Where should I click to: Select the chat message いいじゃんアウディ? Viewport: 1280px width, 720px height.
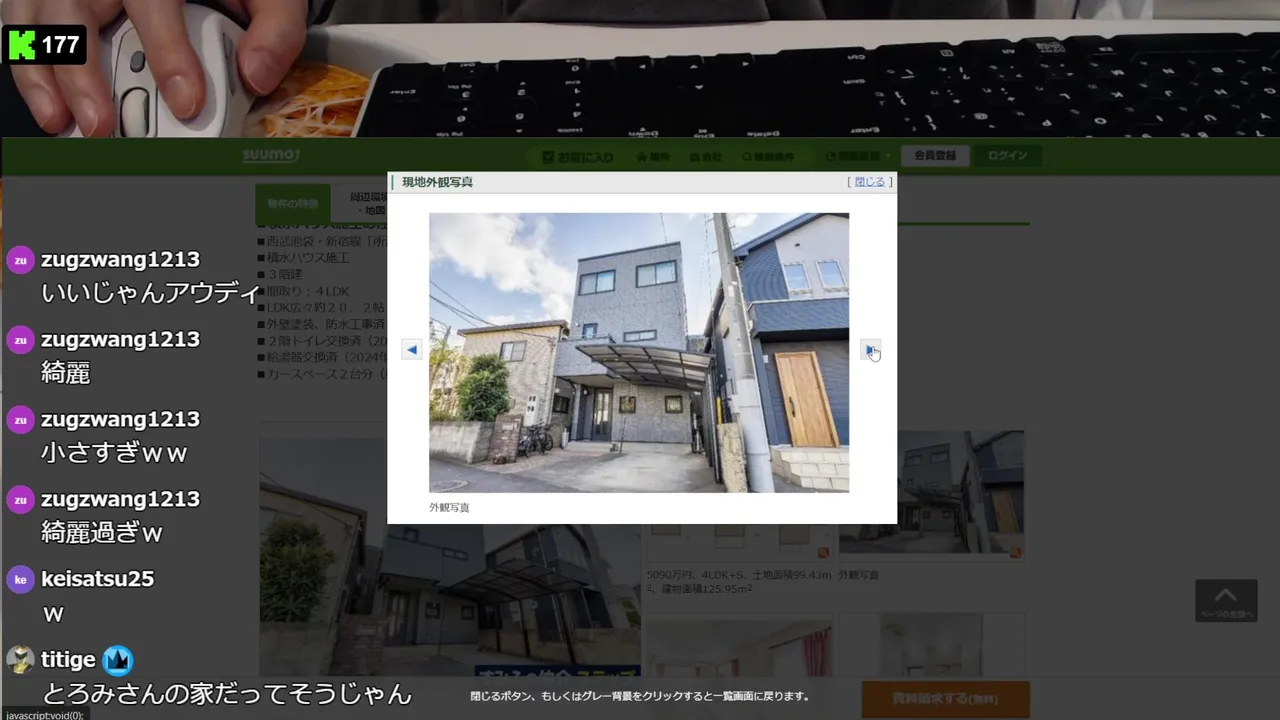click(151, 293)
